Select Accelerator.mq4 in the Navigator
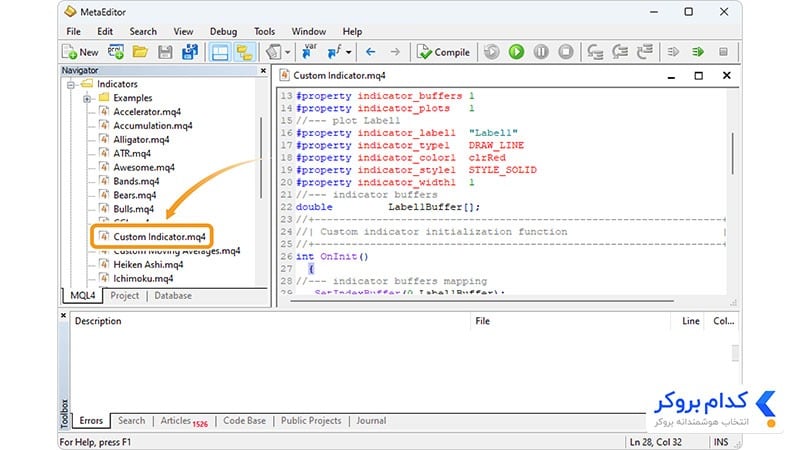 pyautogui.click(x=147, y=112)
